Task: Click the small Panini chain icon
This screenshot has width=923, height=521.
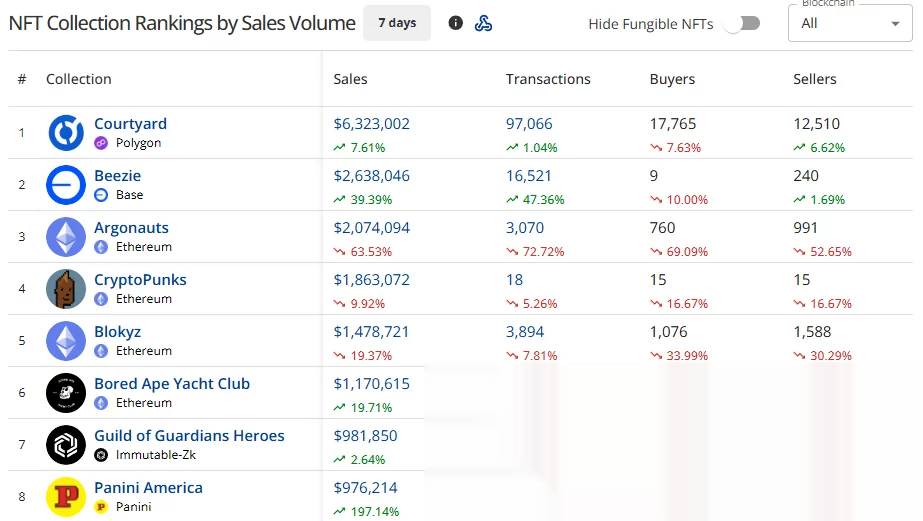Action: (x=101, y=507)
